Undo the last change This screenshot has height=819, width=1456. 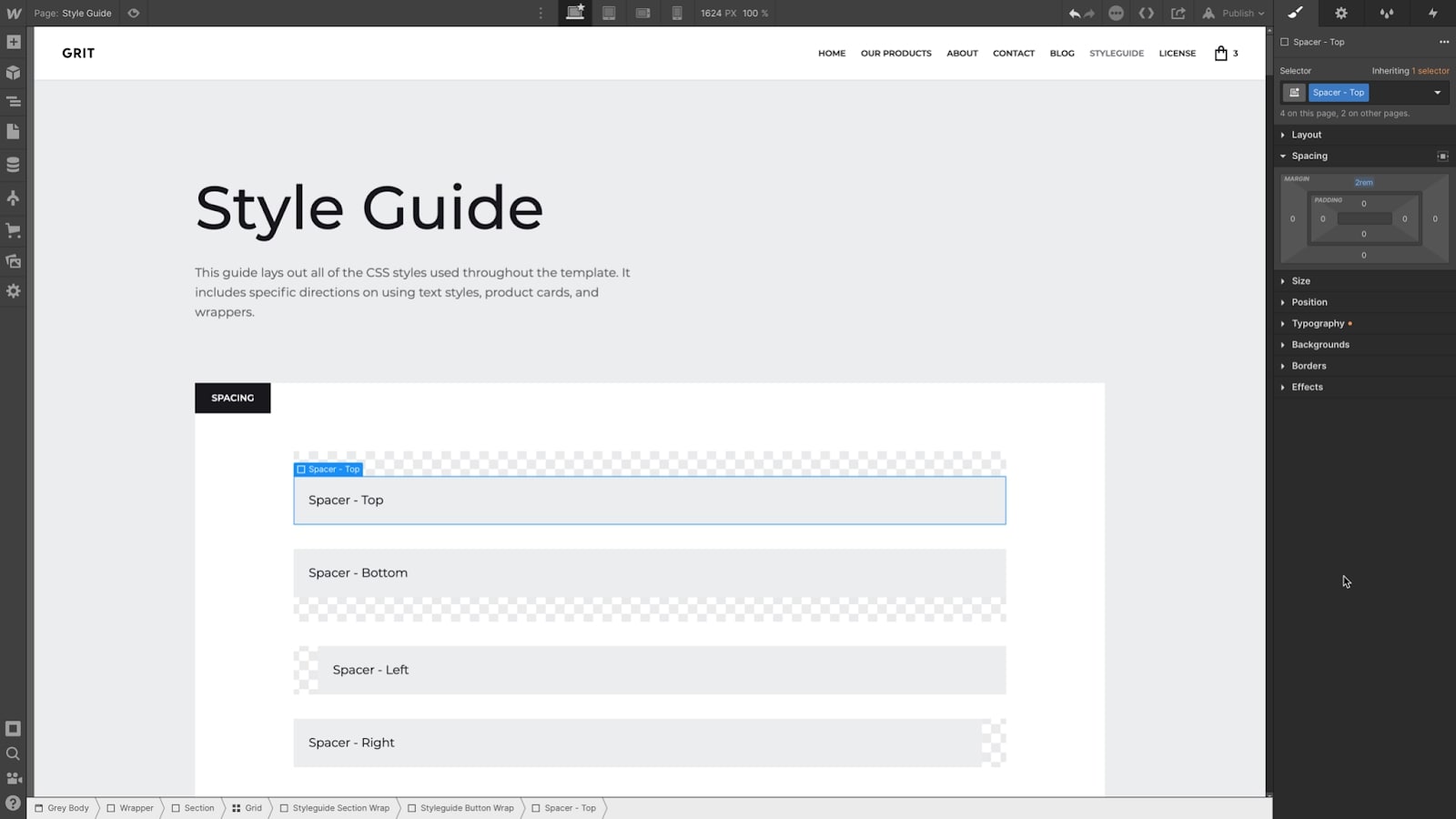tap(1075, 13)
